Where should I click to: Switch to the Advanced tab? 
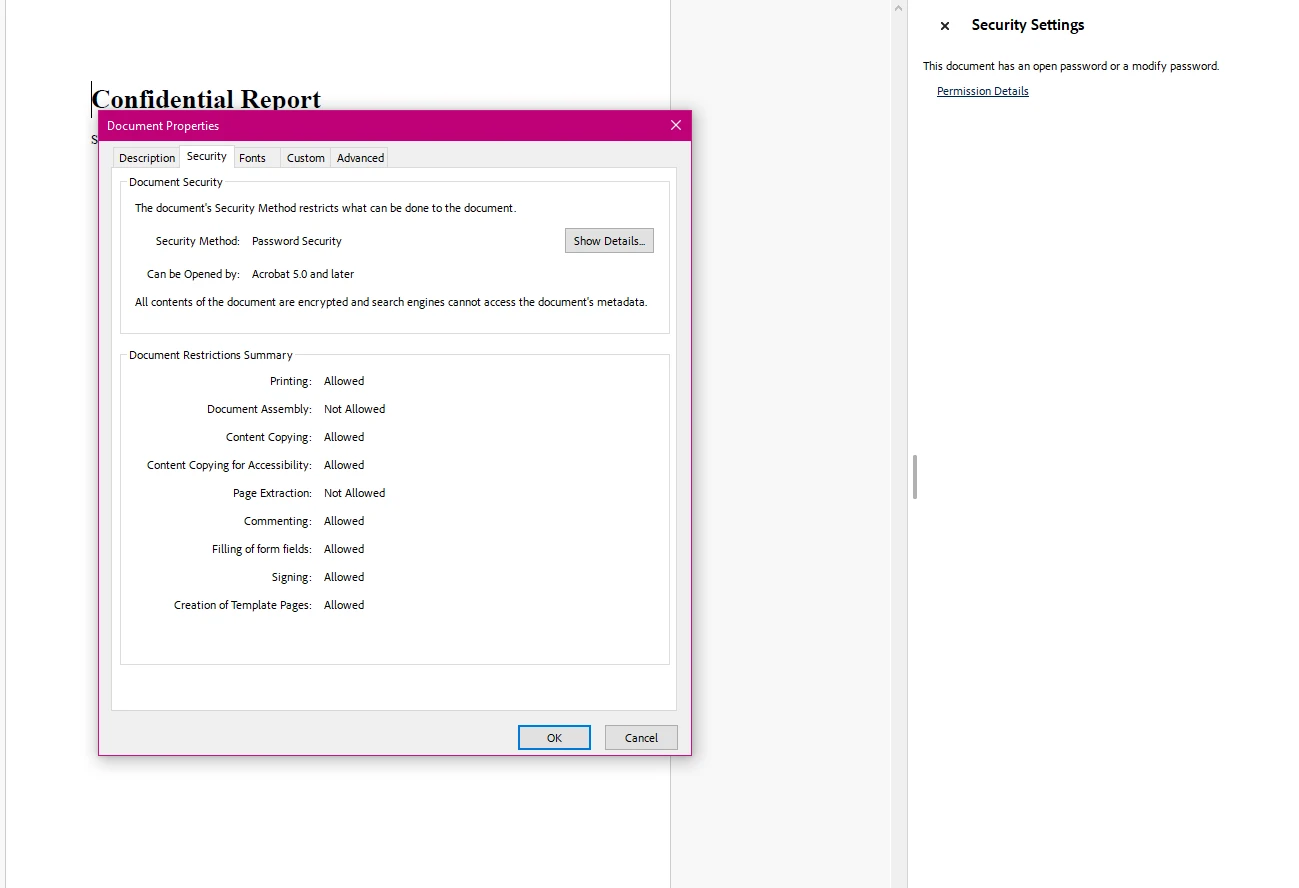(358, 157)
